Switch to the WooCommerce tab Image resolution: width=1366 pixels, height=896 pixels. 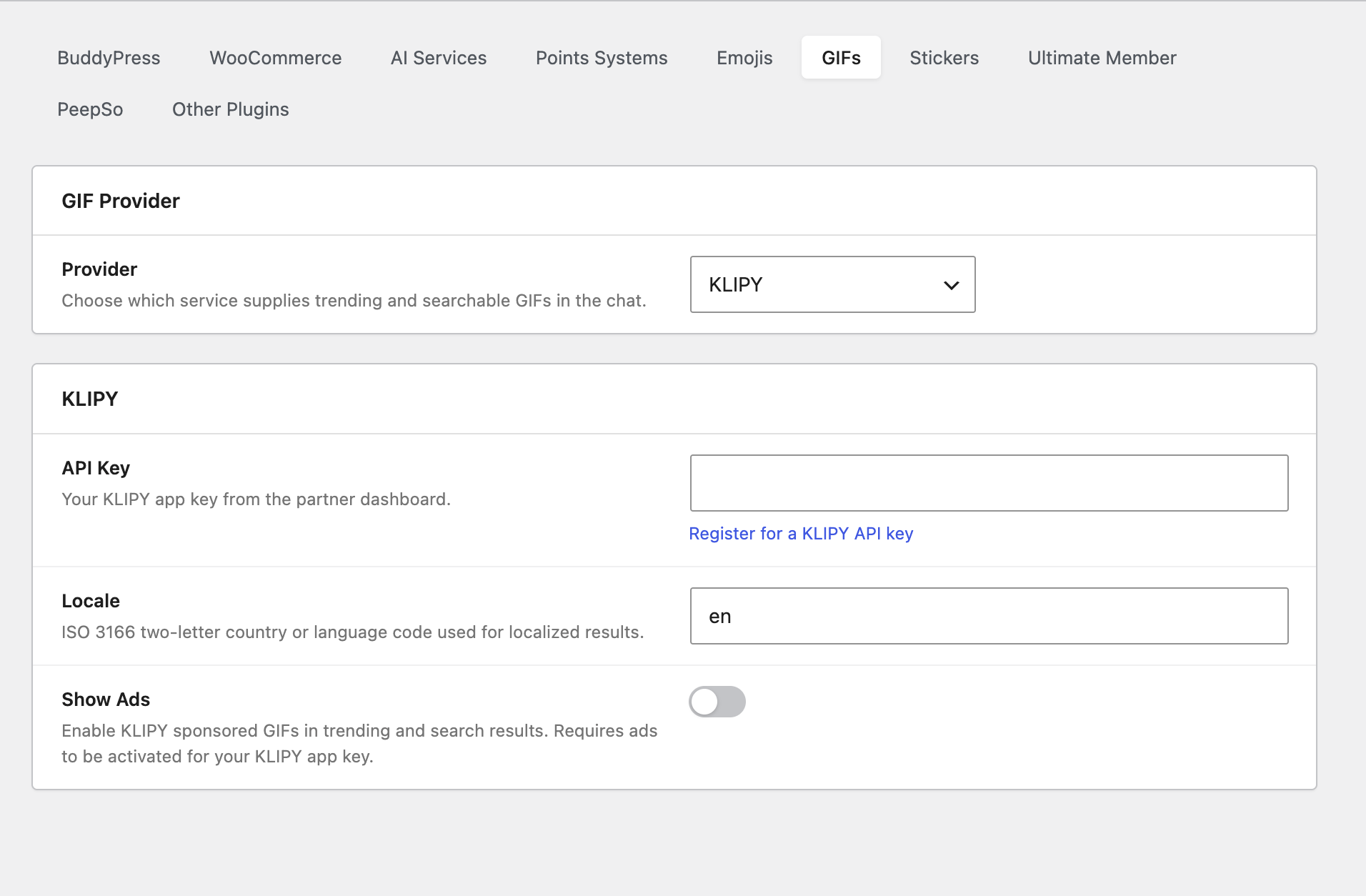[x=276, y=58]
